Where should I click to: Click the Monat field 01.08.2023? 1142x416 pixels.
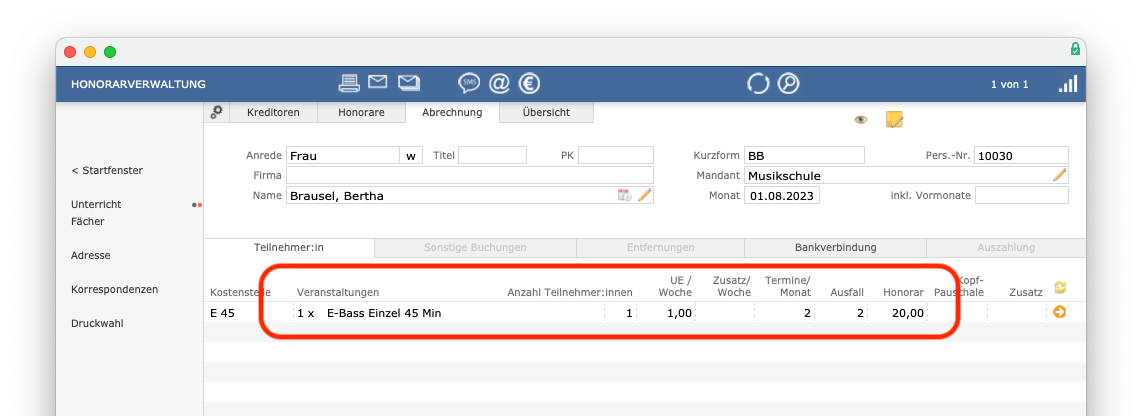click(781, 195)
